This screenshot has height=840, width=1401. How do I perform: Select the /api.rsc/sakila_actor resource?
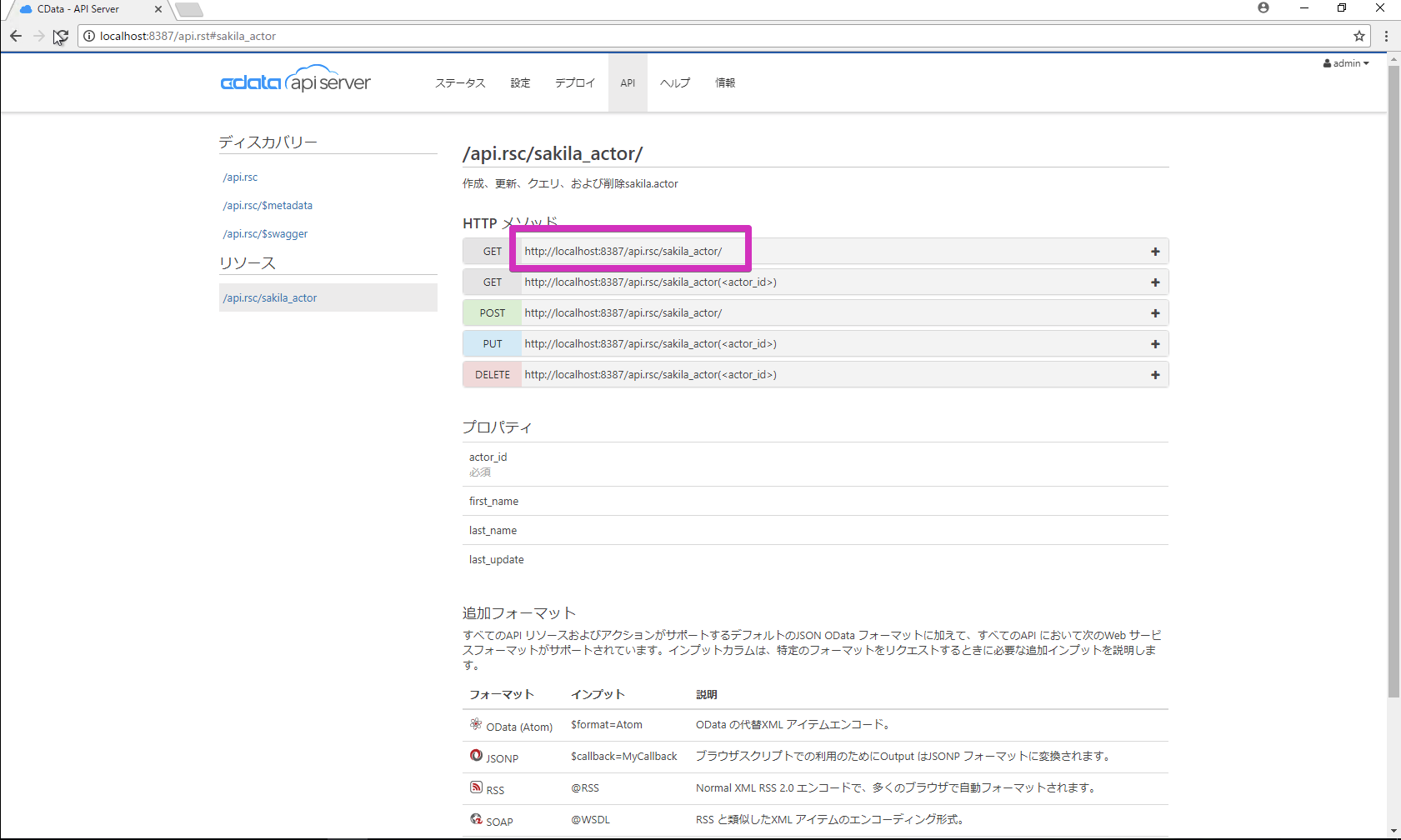269,297
